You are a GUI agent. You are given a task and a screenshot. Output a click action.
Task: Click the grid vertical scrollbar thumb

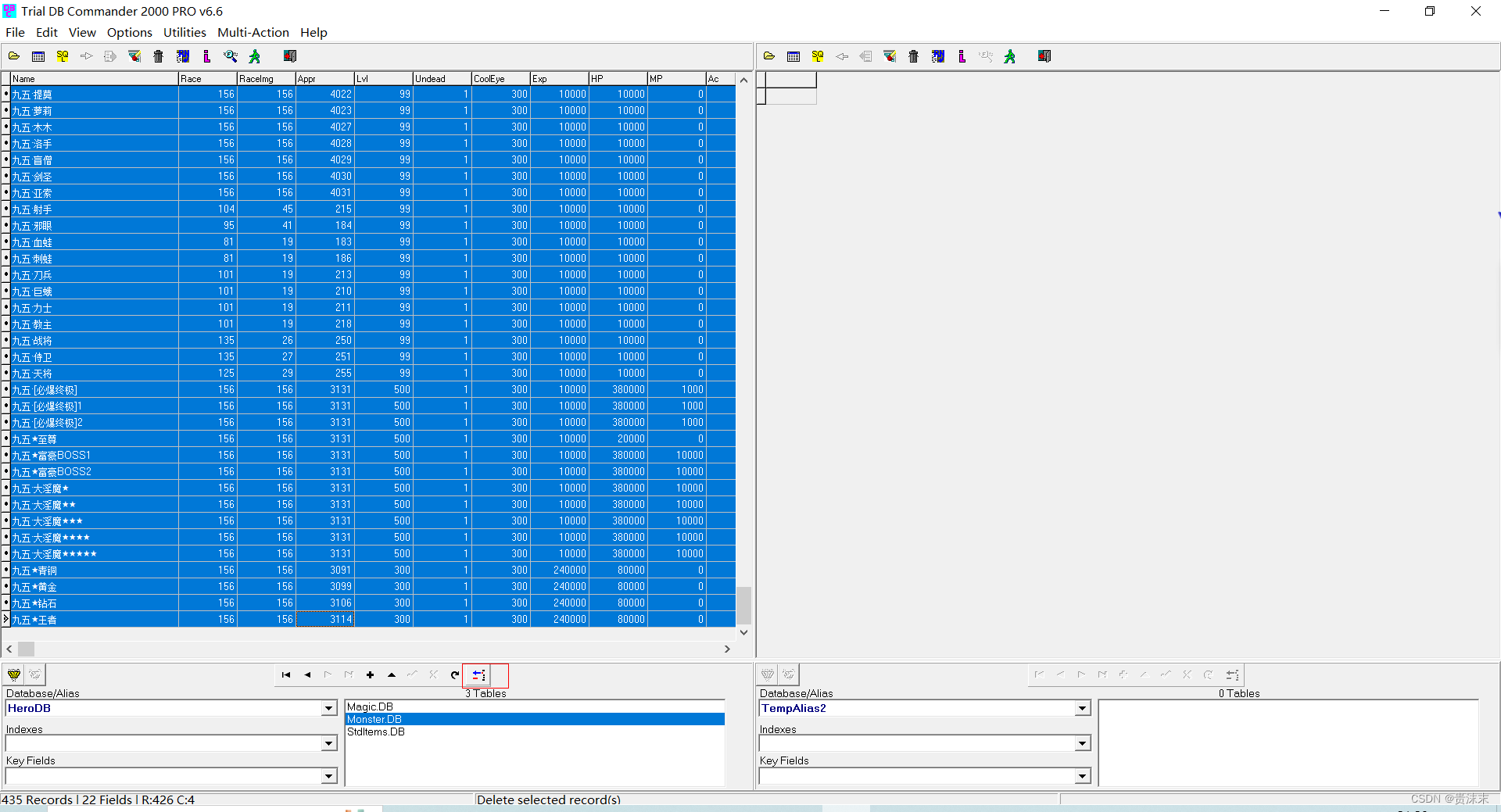tap(744, 605)
